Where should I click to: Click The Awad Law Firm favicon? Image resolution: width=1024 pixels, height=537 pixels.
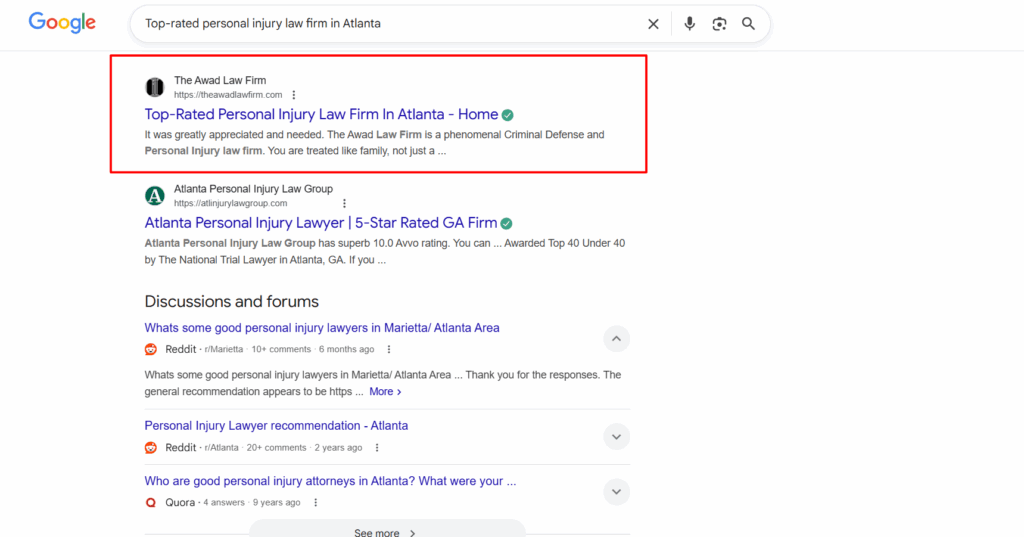[155, 87]
